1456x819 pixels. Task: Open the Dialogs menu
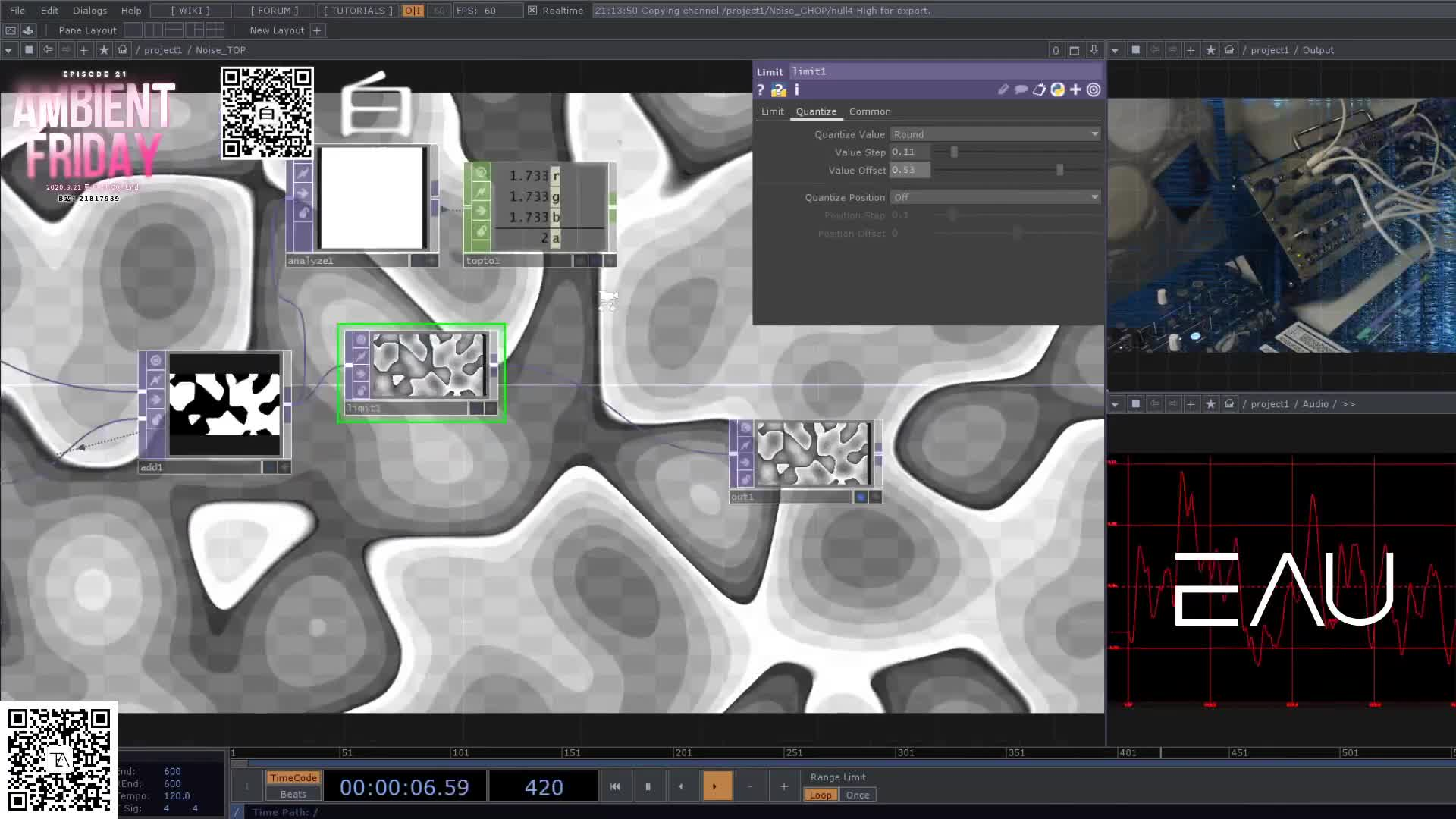[89, 11]
